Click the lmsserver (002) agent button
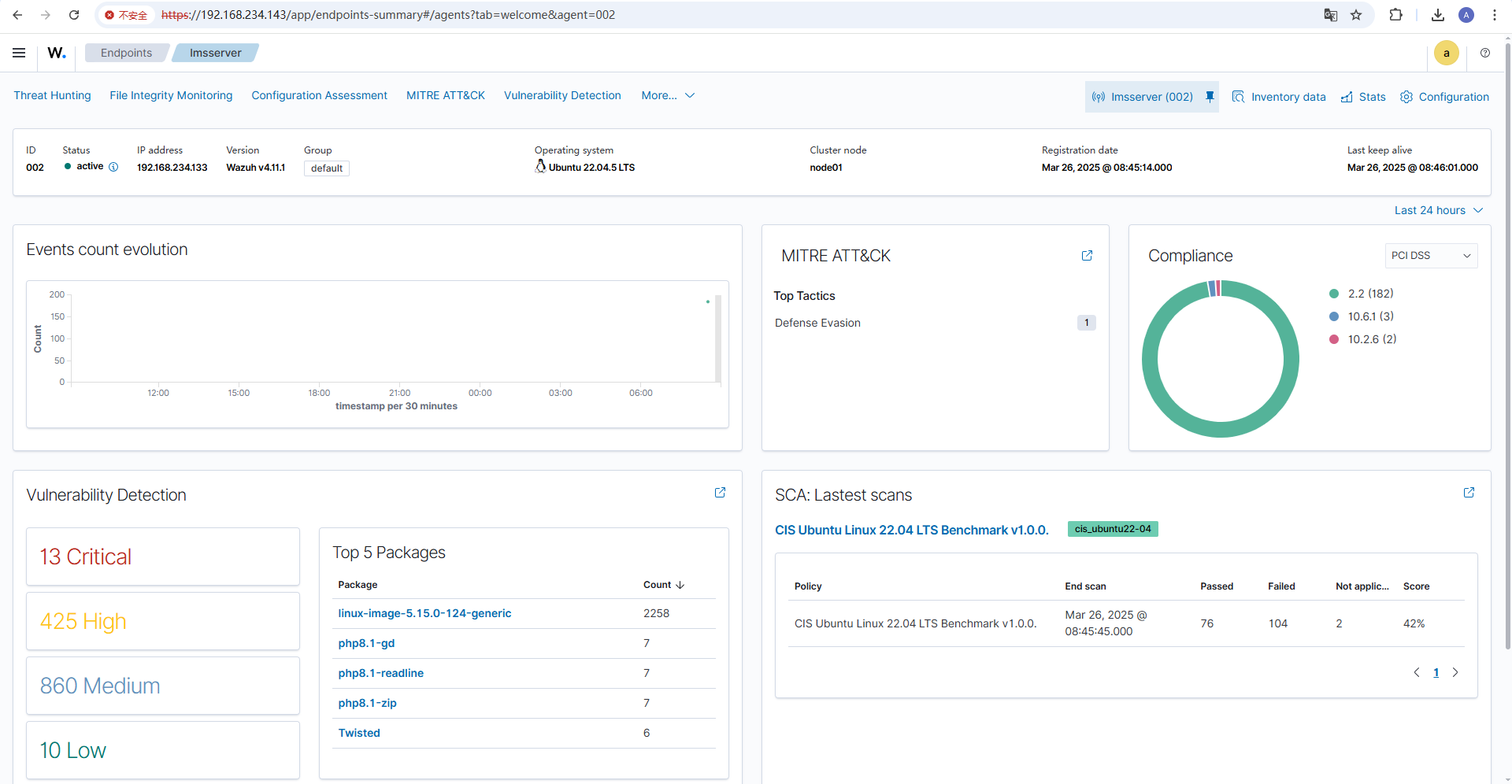 (1143, 97)
